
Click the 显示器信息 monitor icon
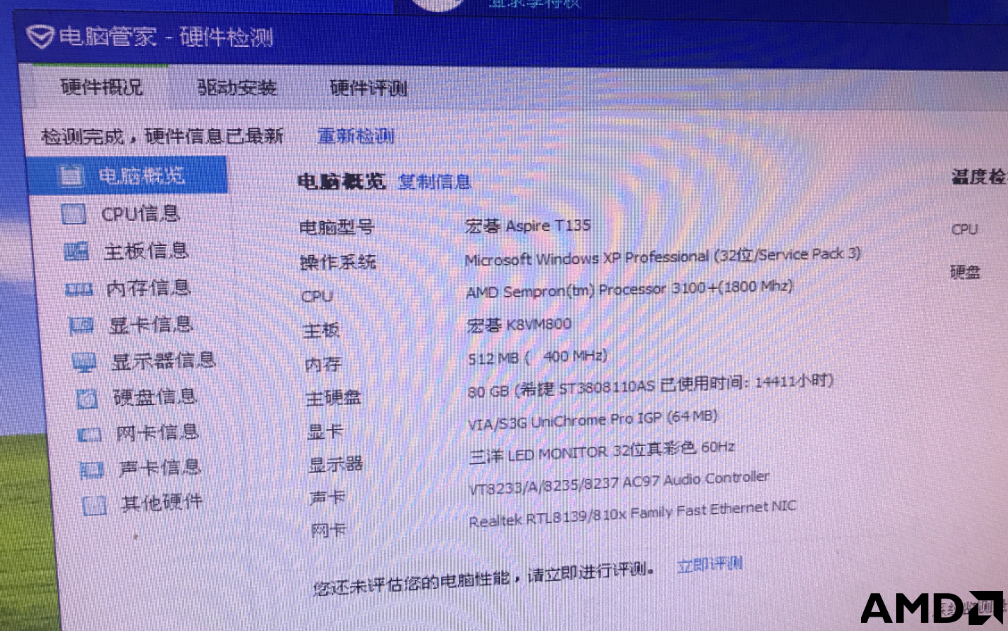84,362
